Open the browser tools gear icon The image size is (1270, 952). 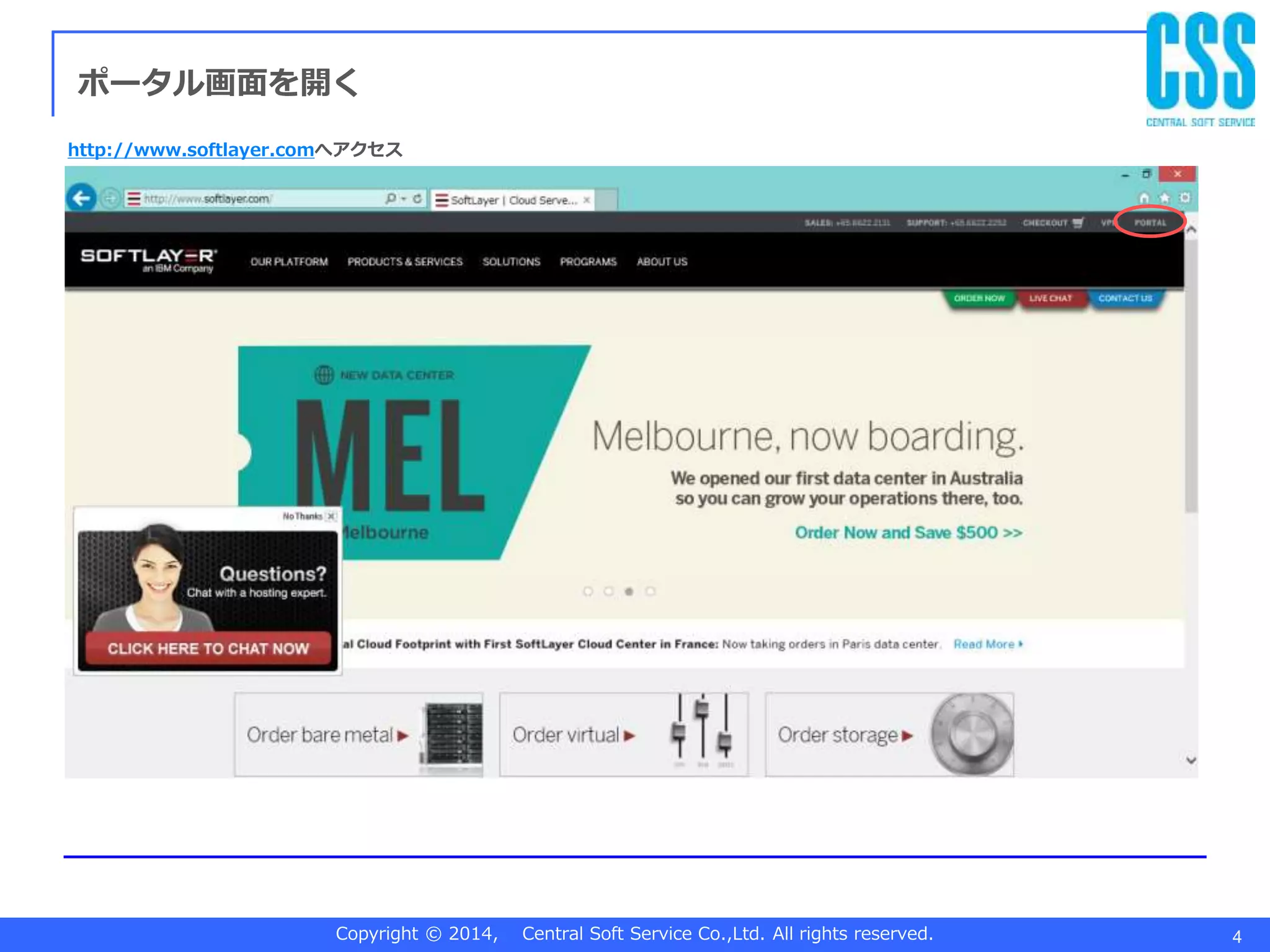point(1185,198)
